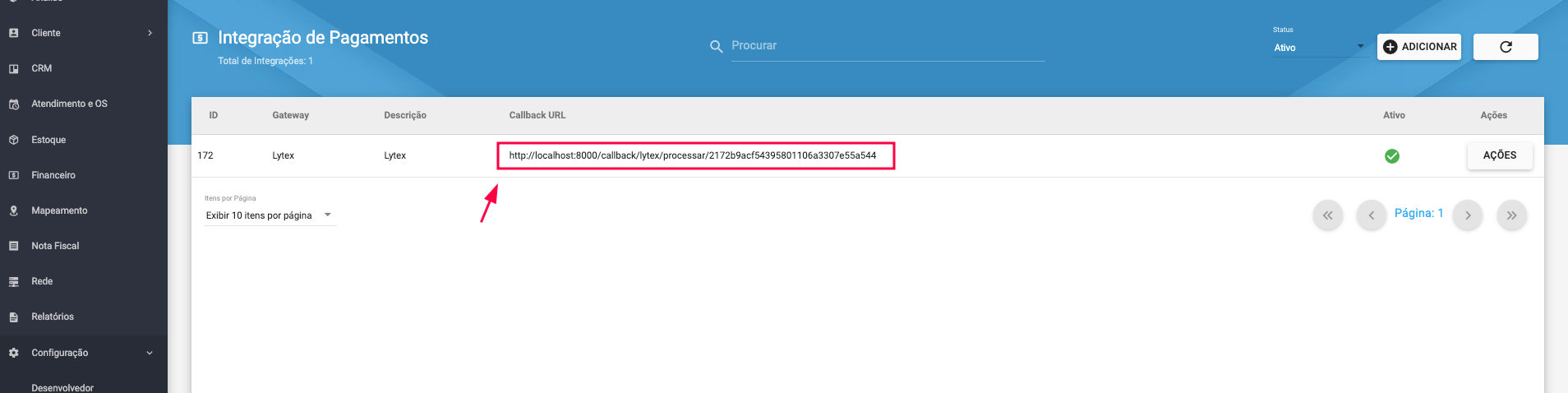The height and width of the screenshot is (393, 1568).
Task: Open AÇÕES for Lytex row
Action: click(x=1500, y=155)
